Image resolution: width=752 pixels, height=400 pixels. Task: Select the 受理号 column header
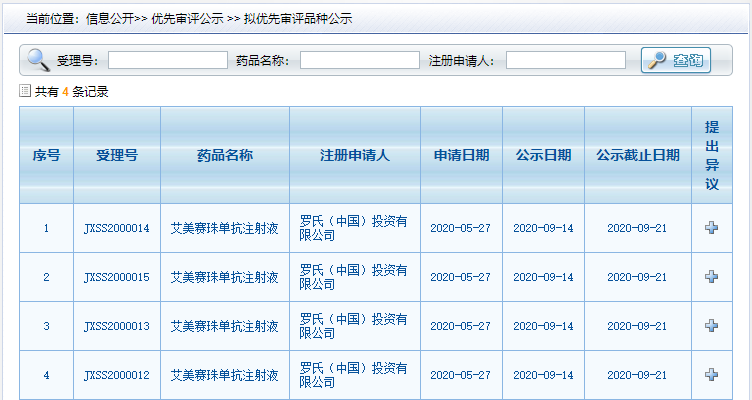[x=117, y=155]
